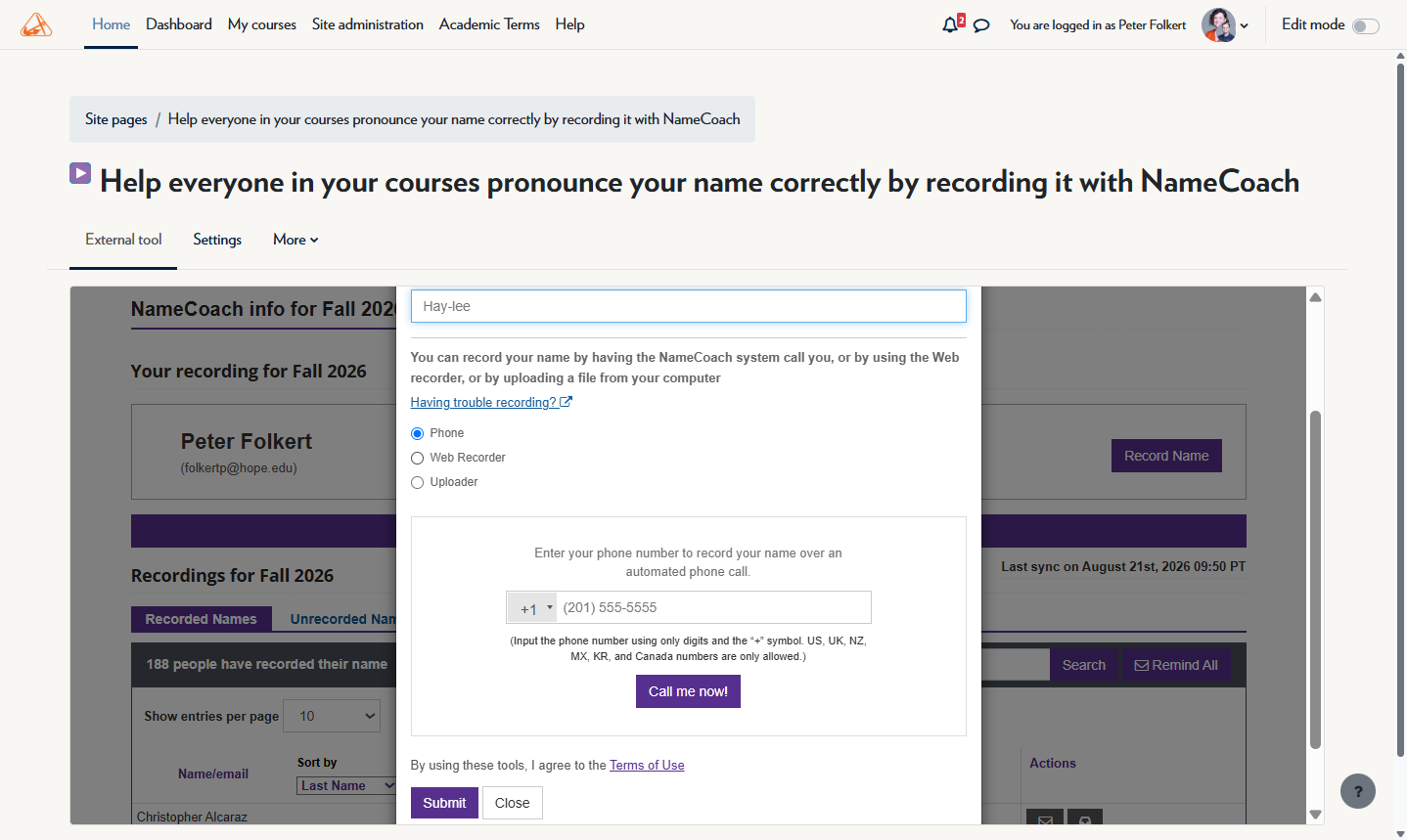Click the external tool activity icon

(x=80, y=174)
